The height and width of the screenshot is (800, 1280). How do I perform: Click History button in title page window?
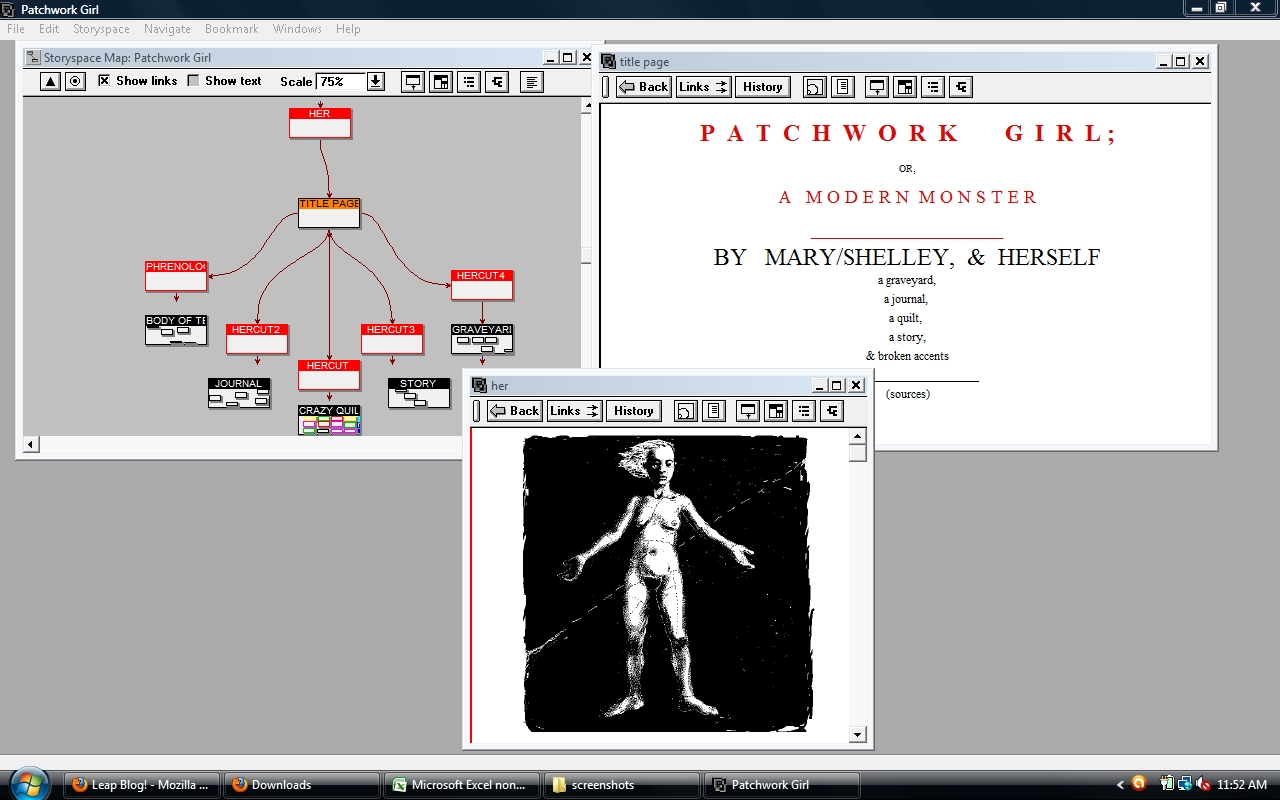pos(763,87)
